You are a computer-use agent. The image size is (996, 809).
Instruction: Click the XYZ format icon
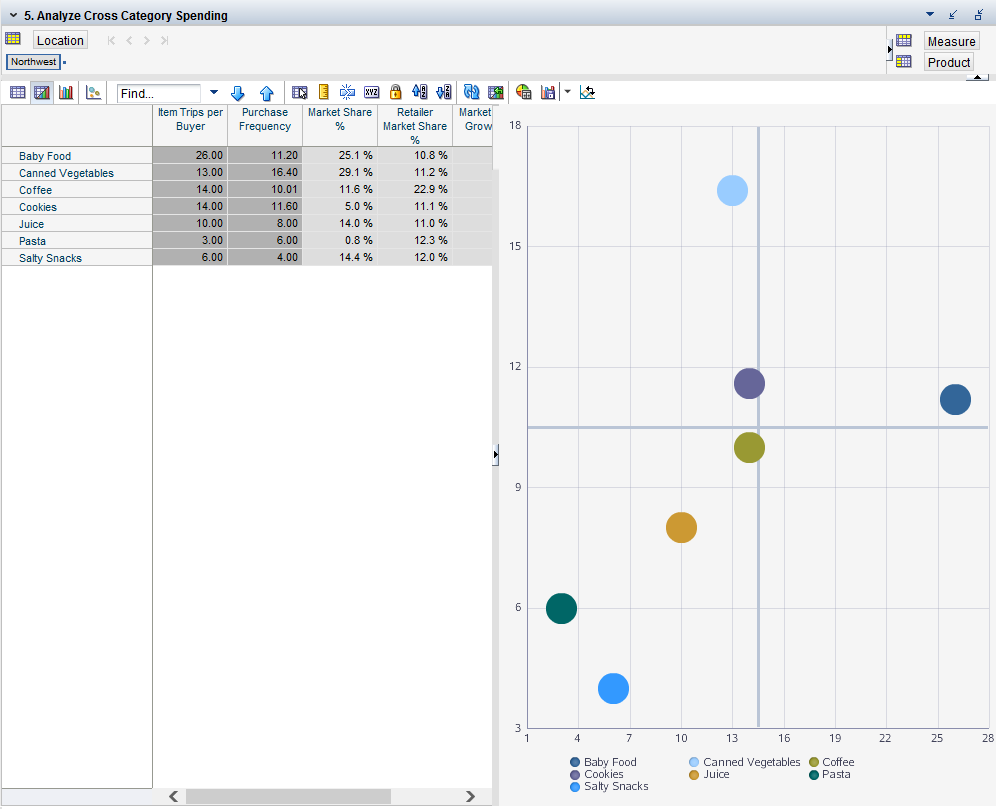[x=372, y=92]
